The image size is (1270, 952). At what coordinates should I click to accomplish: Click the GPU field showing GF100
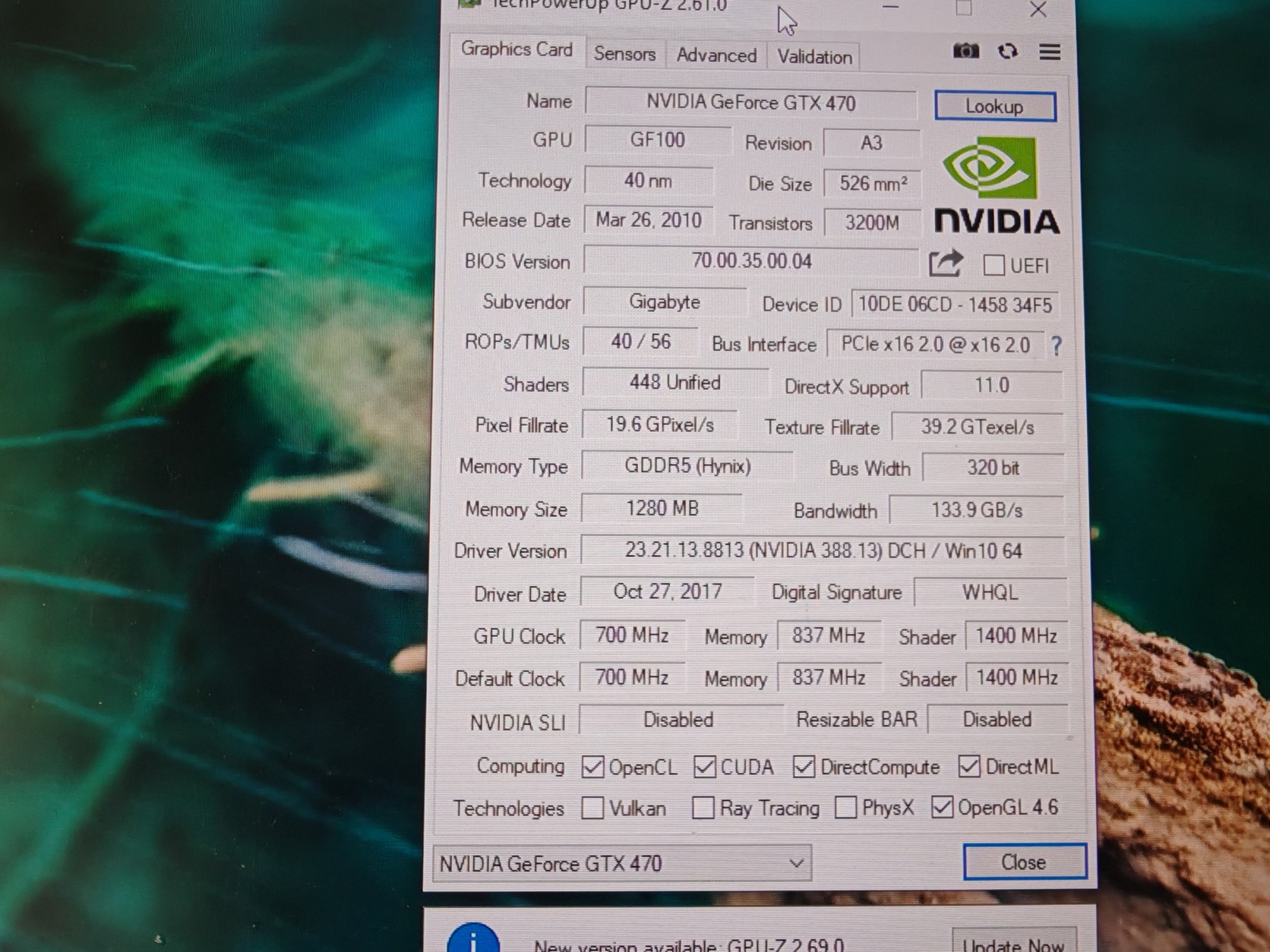click(x=657, y=140)
